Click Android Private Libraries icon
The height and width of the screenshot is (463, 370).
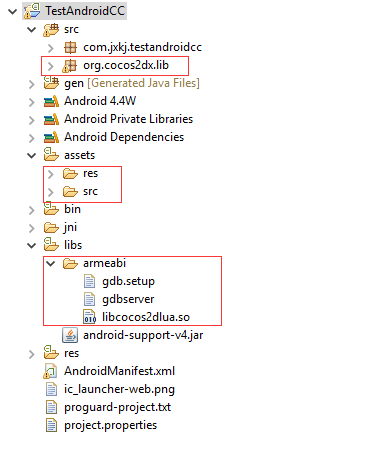pos(51,119)
